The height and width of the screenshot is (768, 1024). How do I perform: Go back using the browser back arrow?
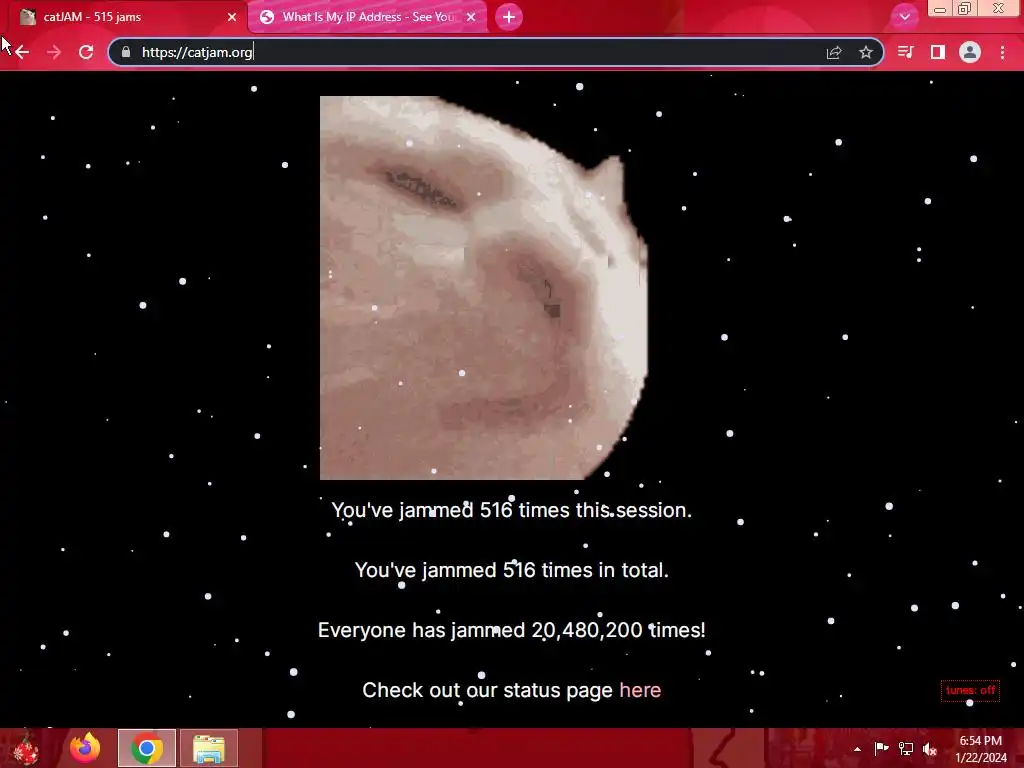(22, 52)
